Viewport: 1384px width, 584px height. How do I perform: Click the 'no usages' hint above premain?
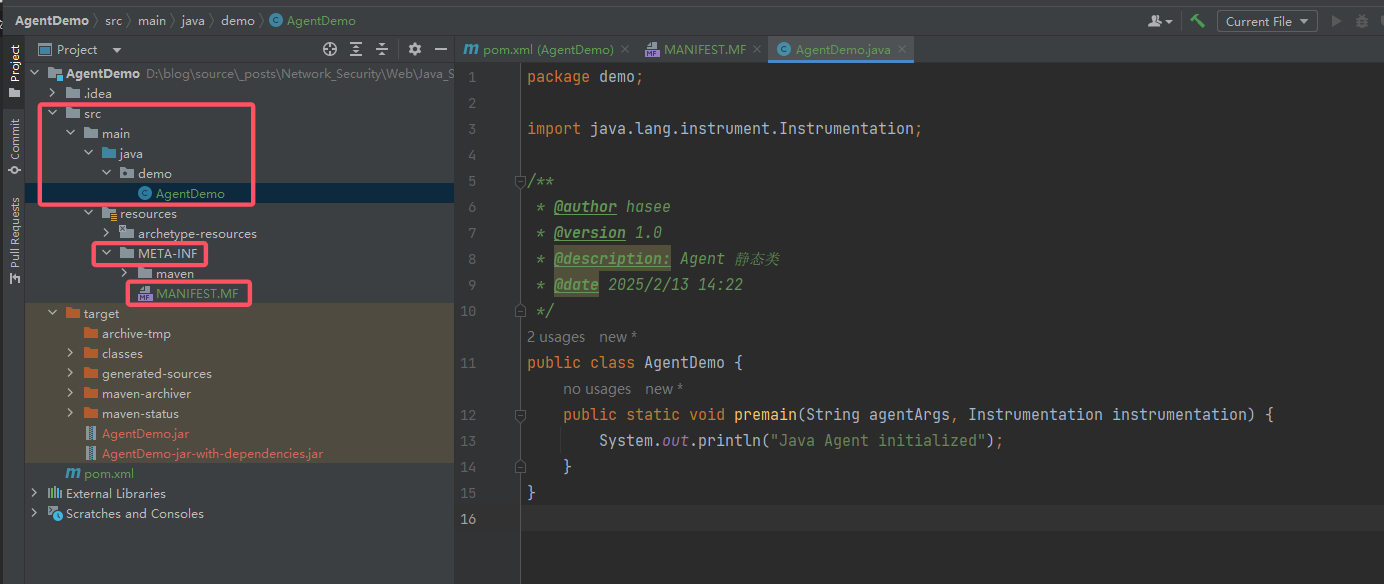(597, 389)
